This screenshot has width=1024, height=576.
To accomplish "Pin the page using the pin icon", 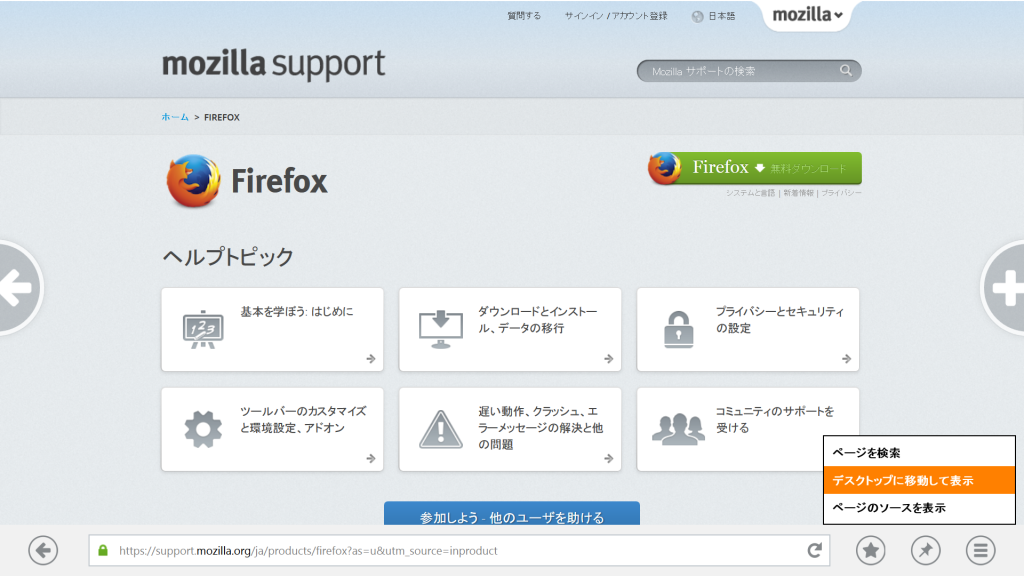I will 925,551.
